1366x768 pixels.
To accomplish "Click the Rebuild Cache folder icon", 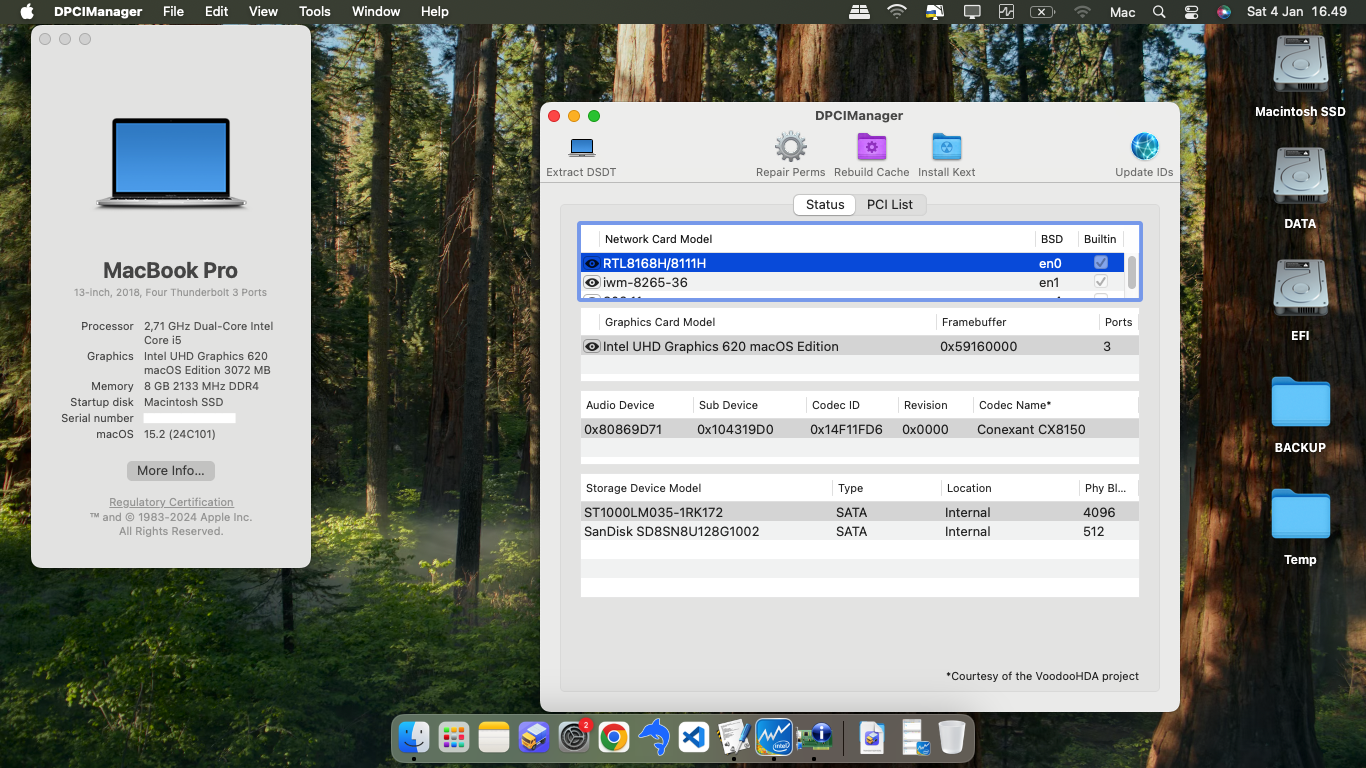I will pyautogui.click(x=872, y=147).
